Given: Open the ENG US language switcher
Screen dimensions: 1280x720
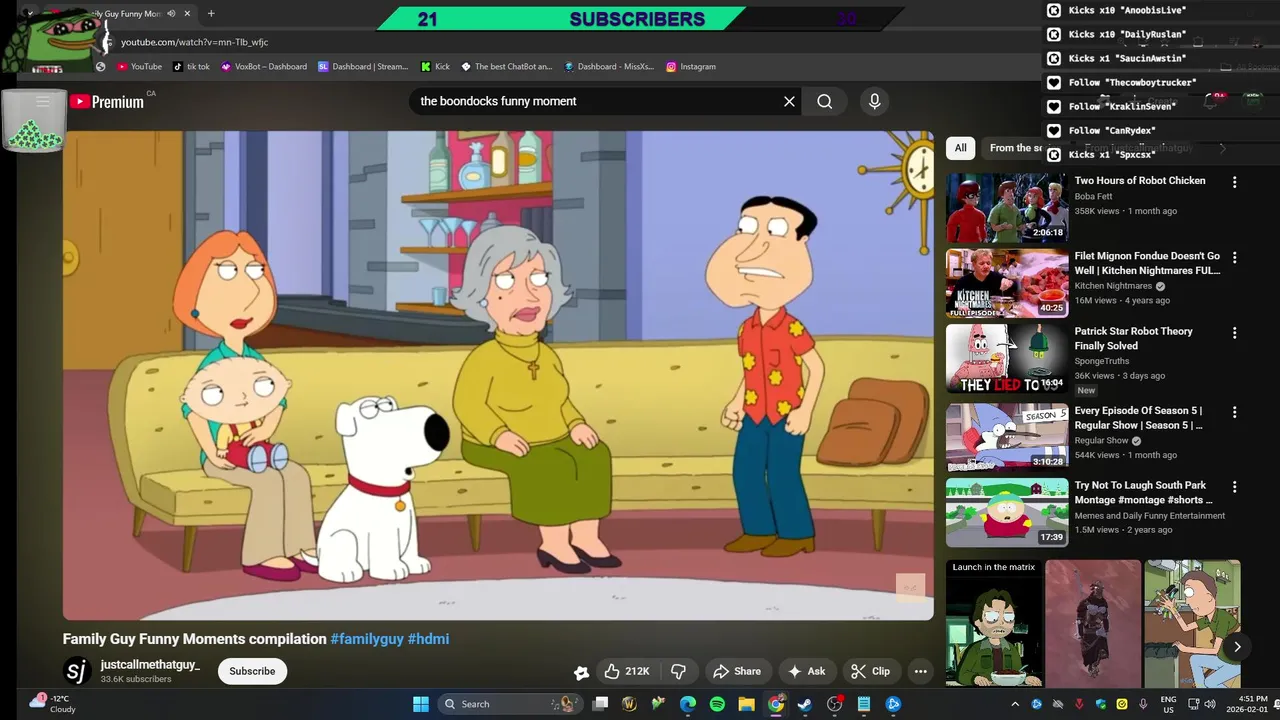Looking at the screenshot, I should pos(1168,704).
